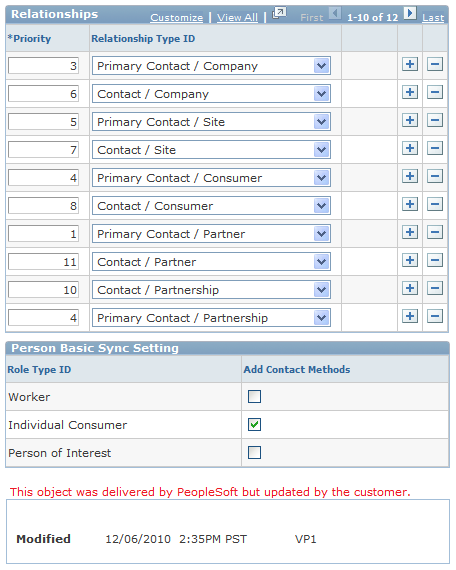The image size is (456, 570).
Task: Delete the Primary Contact / Company row
Action: tap(435, 64)
